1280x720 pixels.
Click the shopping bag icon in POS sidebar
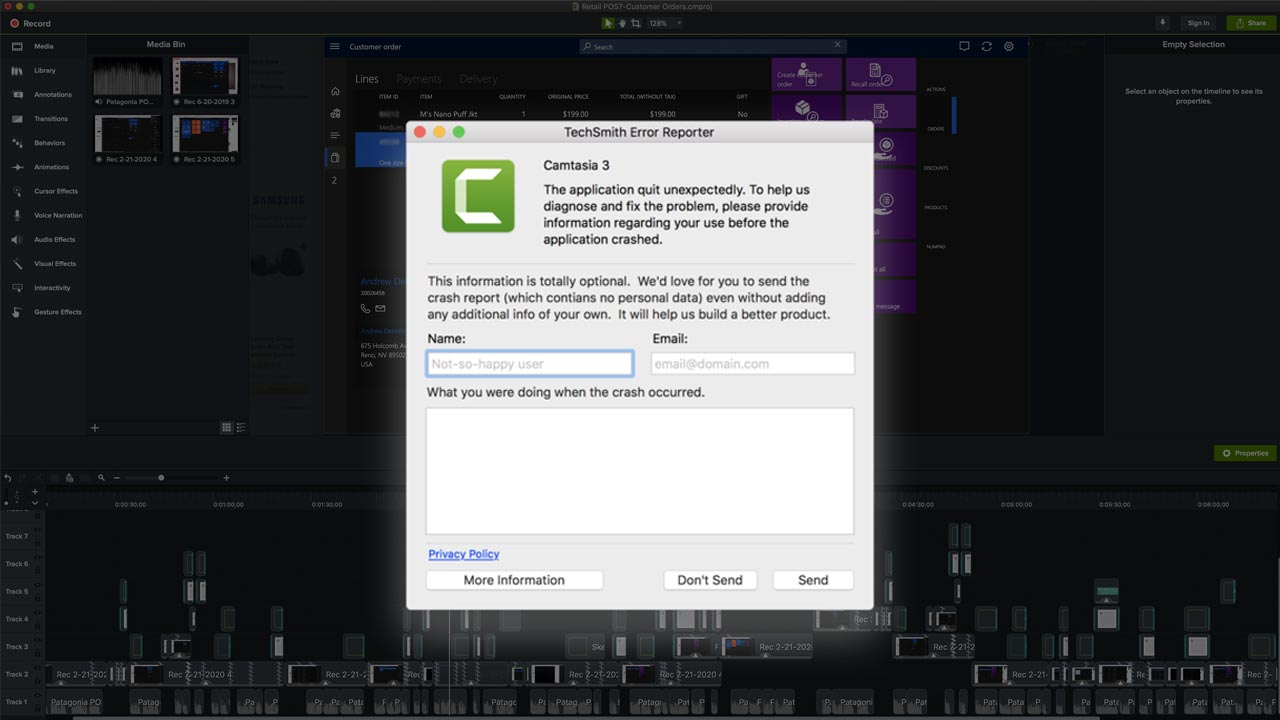tap(335, 157)
